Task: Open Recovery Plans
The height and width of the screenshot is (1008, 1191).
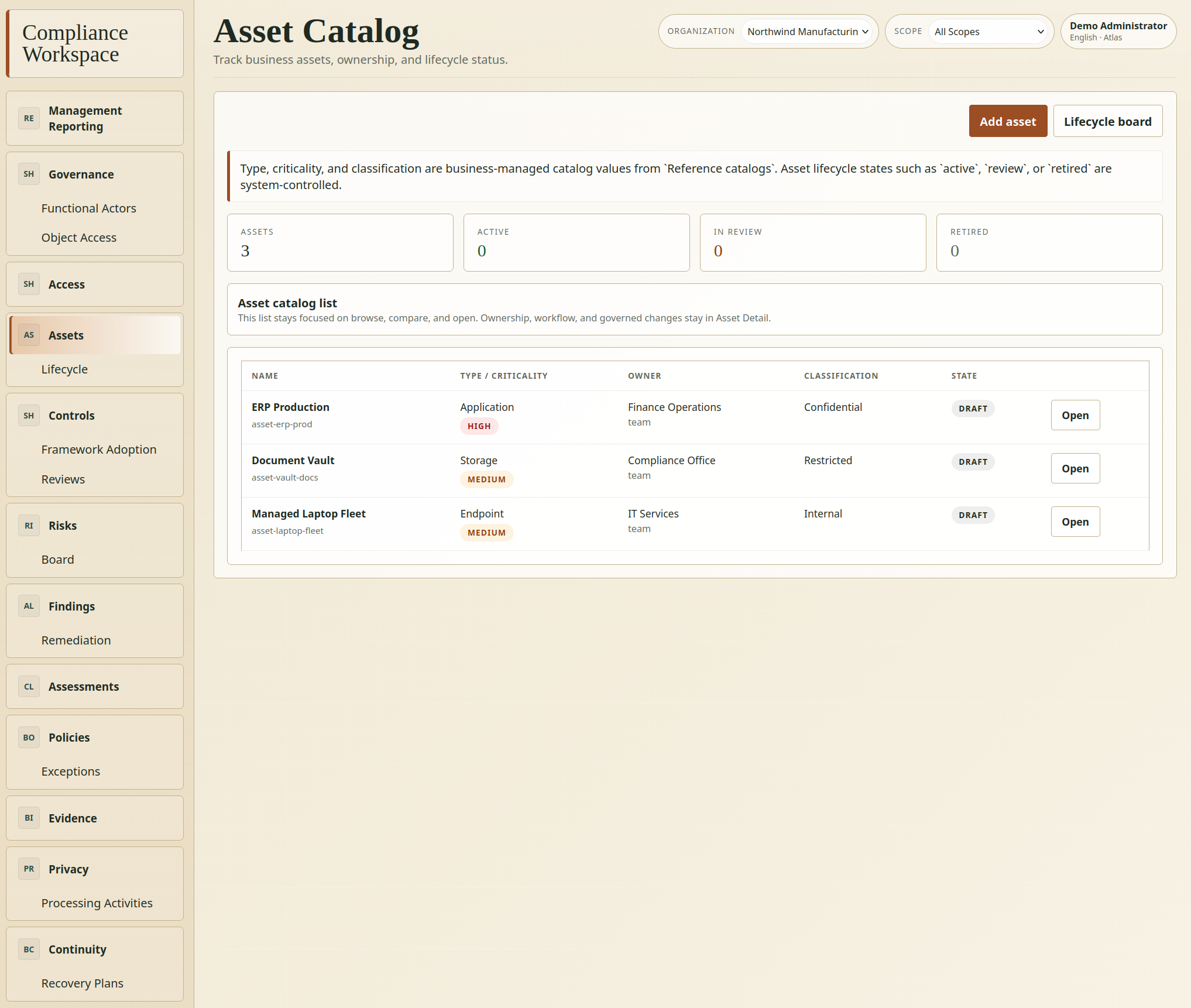Action: [83, 983]
